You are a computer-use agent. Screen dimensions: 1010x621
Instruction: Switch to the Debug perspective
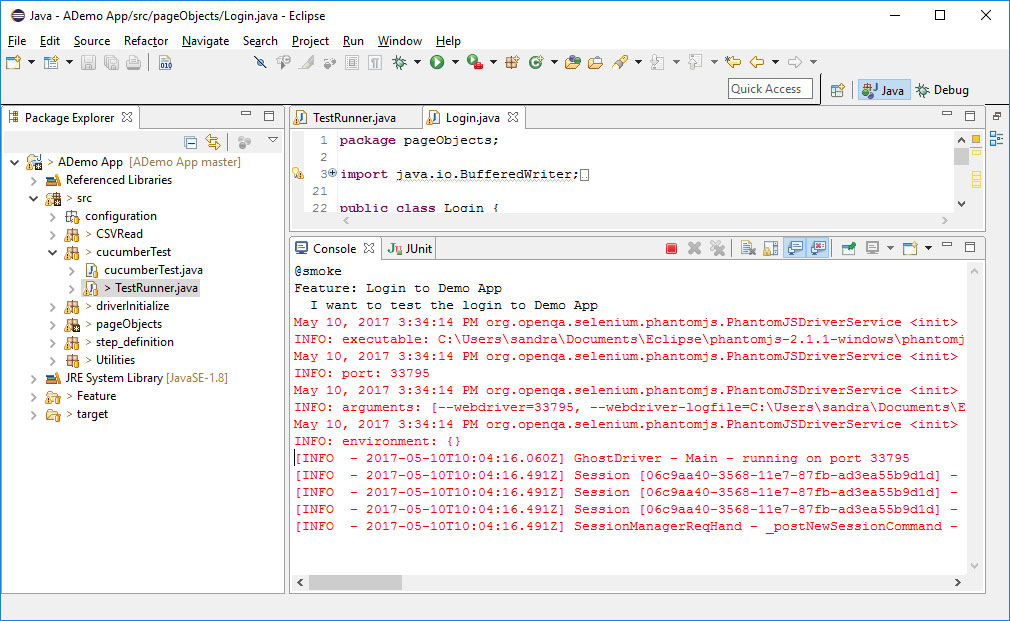[942, 90]
